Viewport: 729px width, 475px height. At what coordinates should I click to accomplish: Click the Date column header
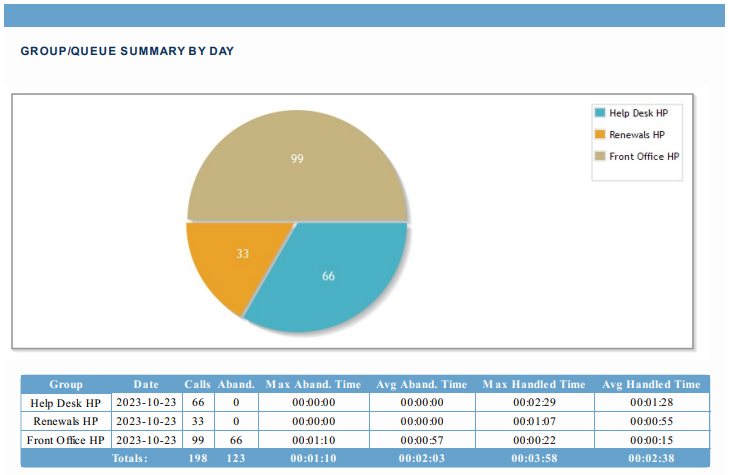[146, 384]
